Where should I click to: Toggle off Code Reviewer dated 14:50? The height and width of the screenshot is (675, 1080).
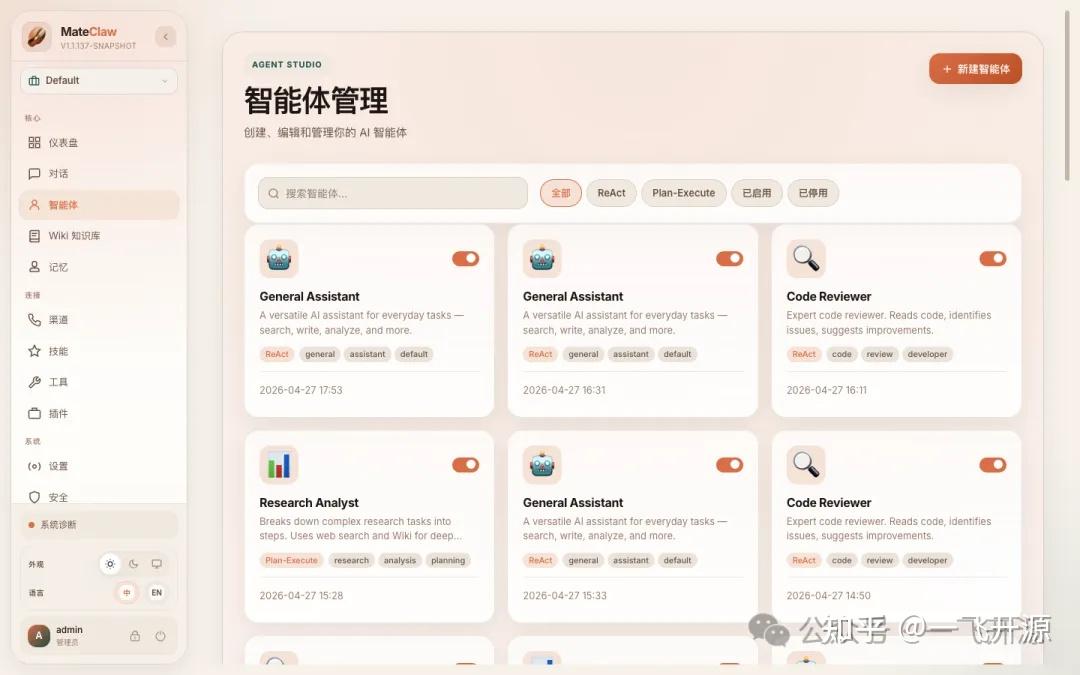click(x=993, y=465)
